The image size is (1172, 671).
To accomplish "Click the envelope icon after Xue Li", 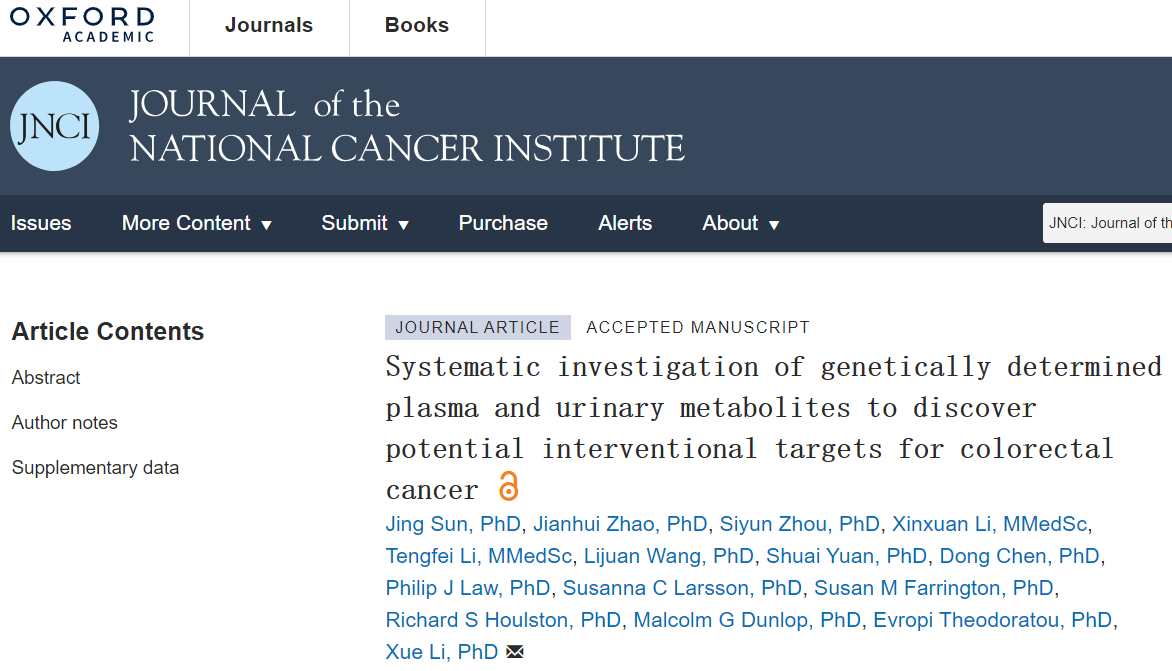I will (x=515, y=652).
